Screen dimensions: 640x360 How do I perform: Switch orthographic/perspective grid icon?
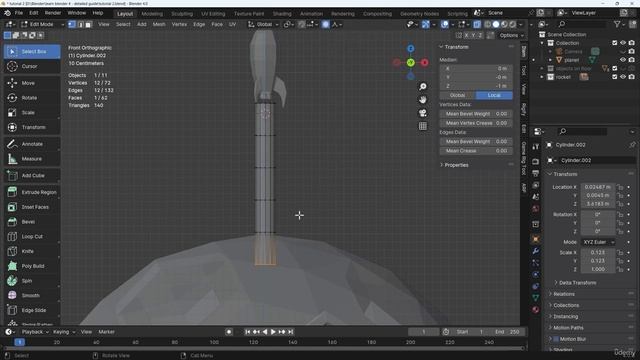[423, 126]
